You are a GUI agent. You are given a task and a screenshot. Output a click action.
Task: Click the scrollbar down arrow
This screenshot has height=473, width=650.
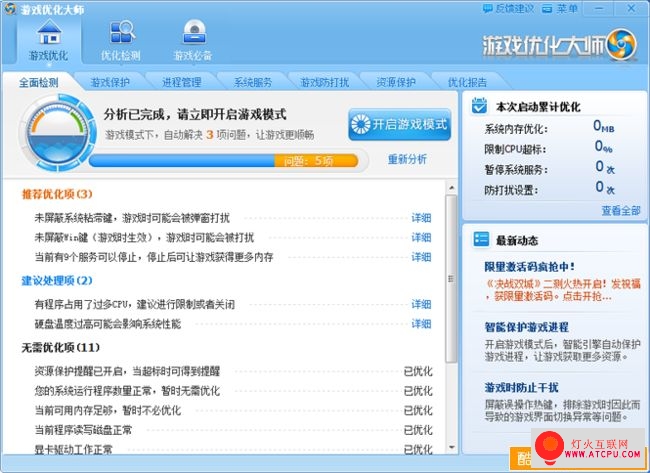pos(452,447)
